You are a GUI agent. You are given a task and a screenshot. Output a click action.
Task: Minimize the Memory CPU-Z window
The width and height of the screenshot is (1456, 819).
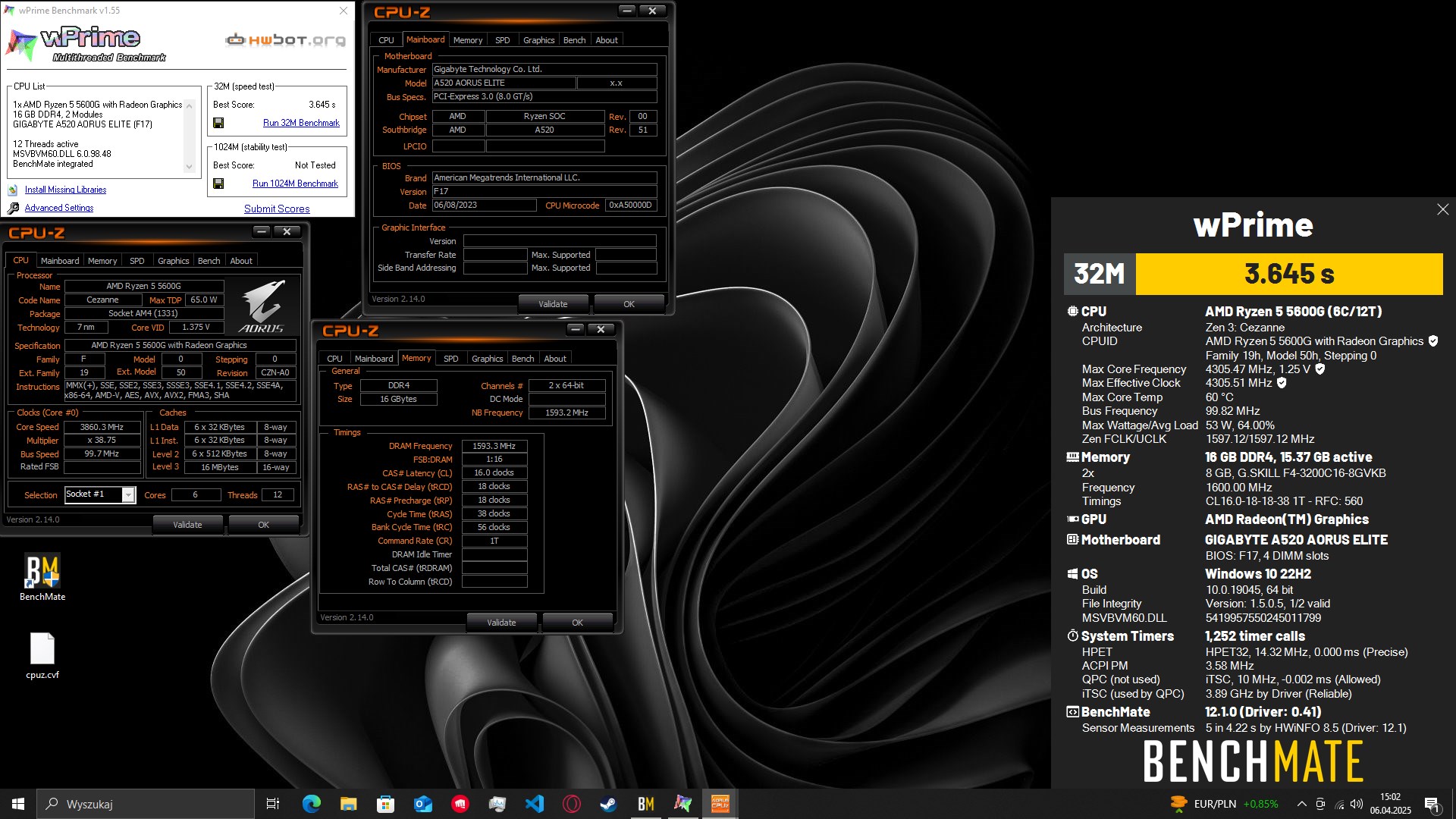tap(576, 329)
